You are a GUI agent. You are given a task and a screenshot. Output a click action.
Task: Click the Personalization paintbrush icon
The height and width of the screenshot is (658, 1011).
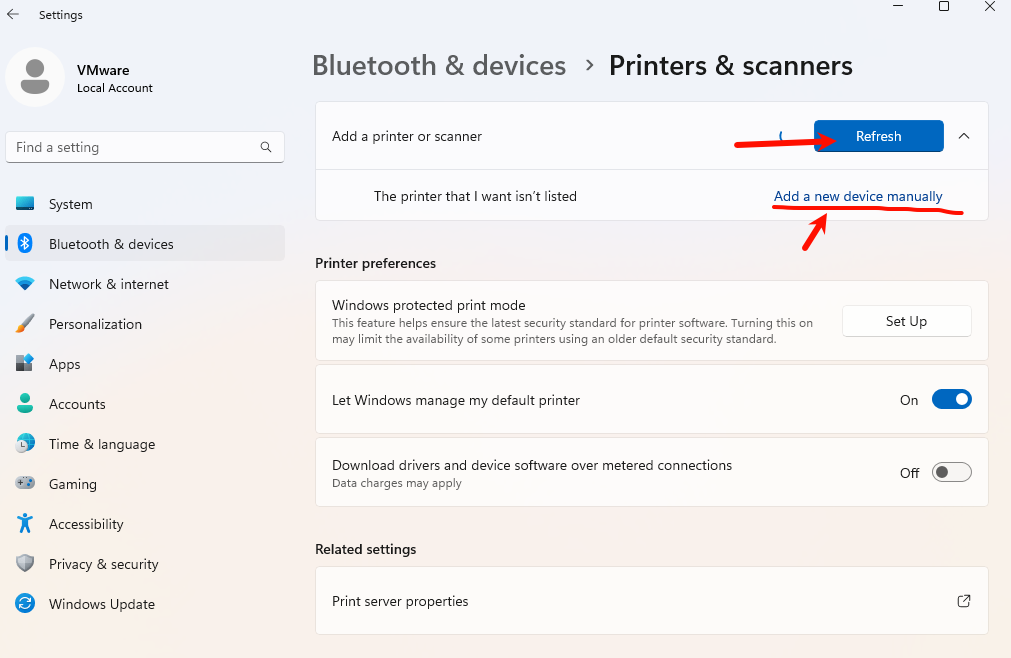coord(25,324)
